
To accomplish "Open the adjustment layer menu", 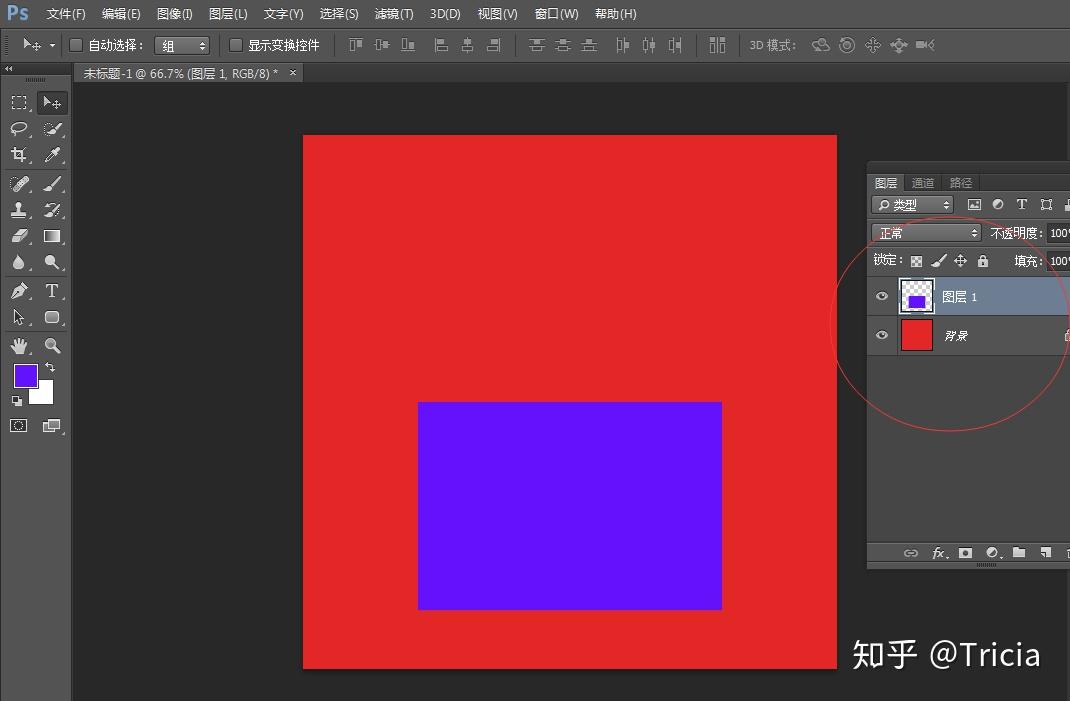I will 993,553.
